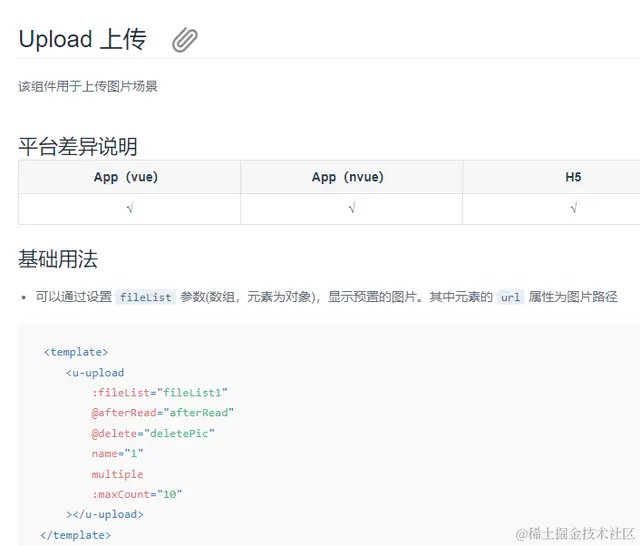
Task: Click the 'name="1"' code line
Action: pos(118,454)
